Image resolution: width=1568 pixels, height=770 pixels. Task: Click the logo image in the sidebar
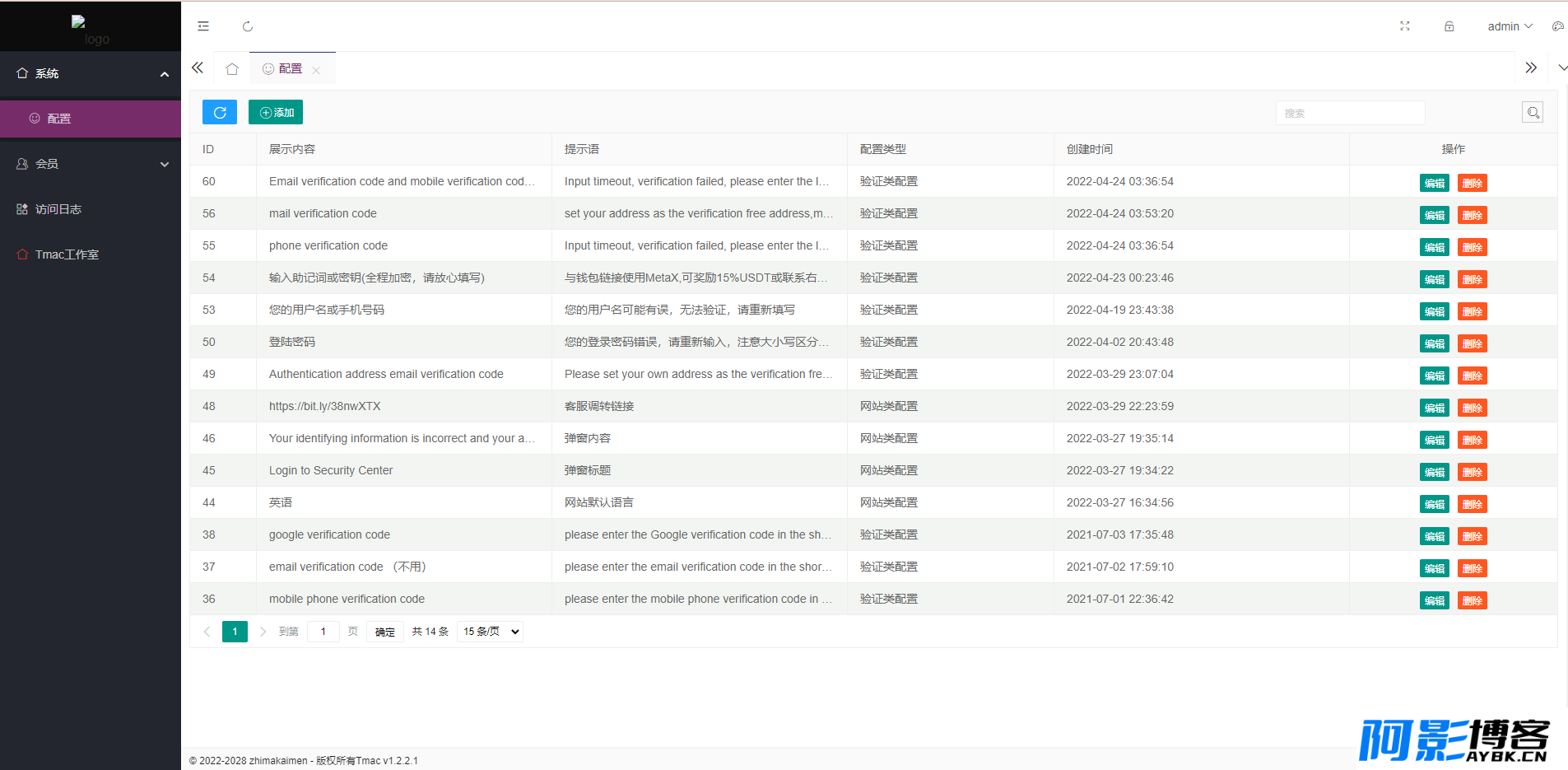coord(91,30)
